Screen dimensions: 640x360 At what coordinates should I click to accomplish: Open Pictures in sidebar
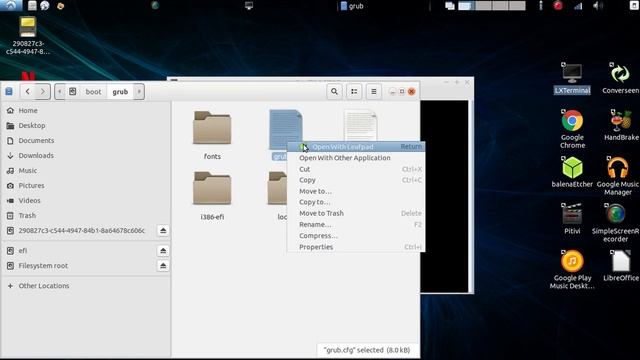pyautogui.click(x=85, y=186)
